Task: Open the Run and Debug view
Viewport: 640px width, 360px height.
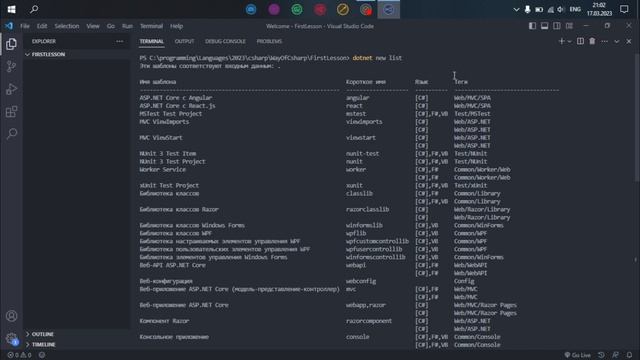Action: [x=11, y=89]
